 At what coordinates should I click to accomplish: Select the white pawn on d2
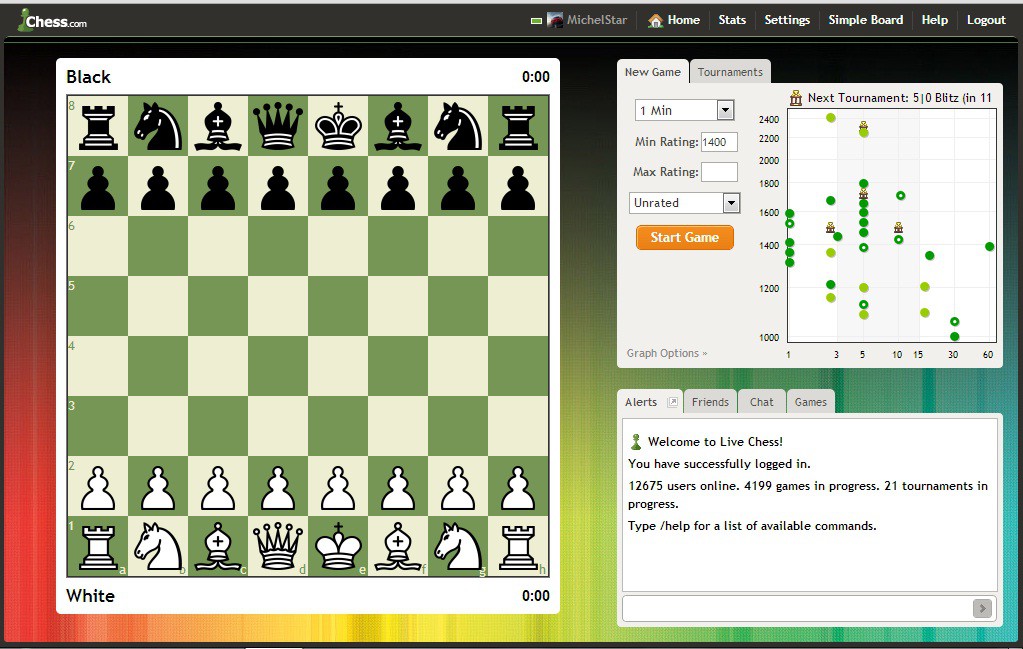[278, 488]
